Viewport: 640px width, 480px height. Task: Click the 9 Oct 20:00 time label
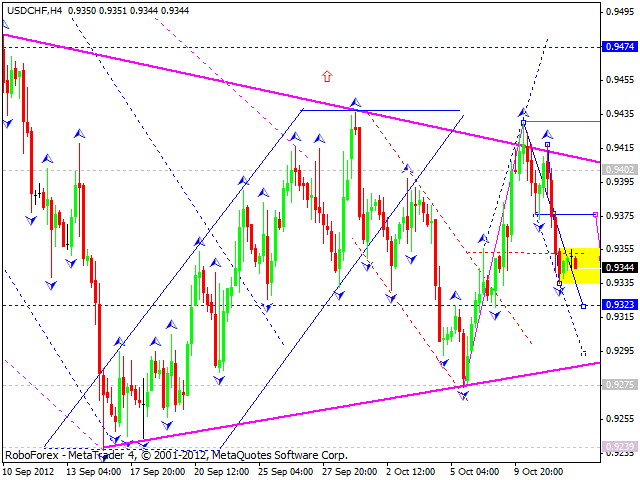[539, 472]
